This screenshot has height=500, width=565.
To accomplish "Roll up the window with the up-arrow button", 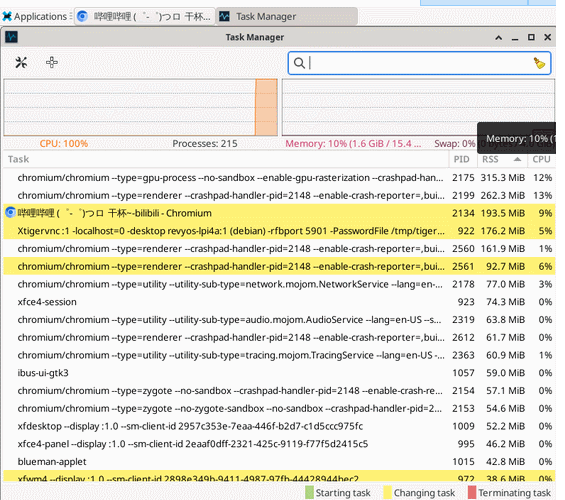I will point(499,37).
